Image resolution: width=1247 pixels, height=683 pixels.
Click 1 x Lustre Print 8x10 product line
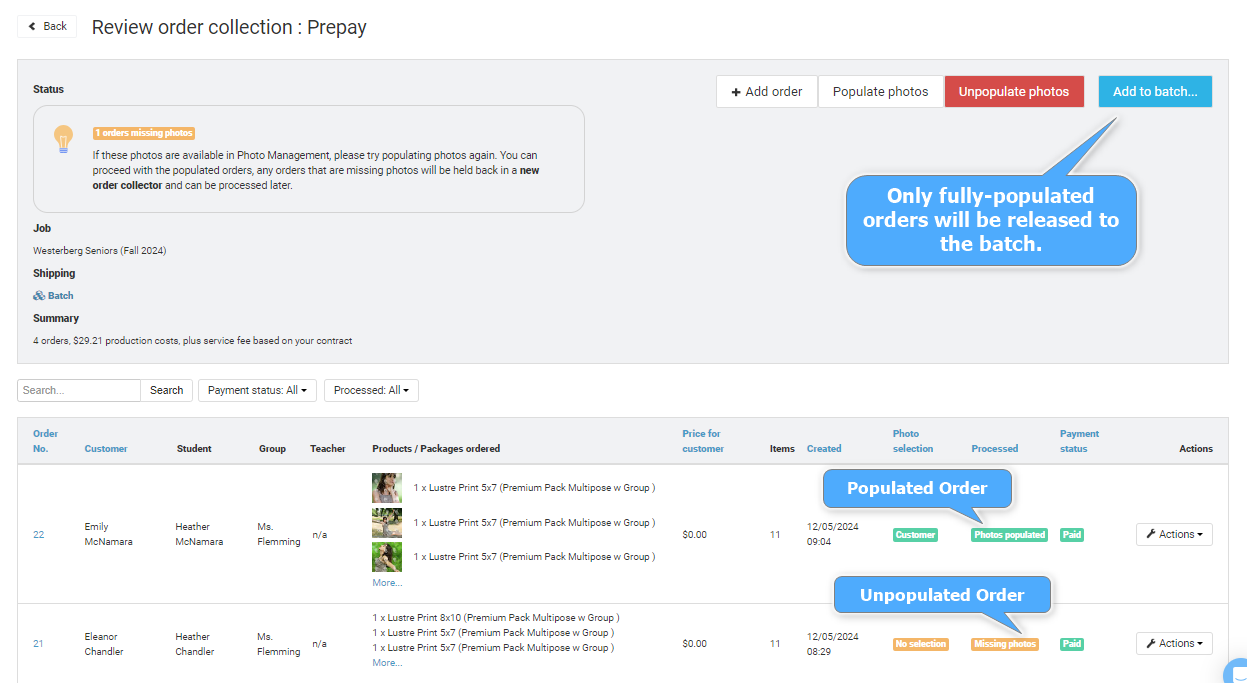[496, 618]
